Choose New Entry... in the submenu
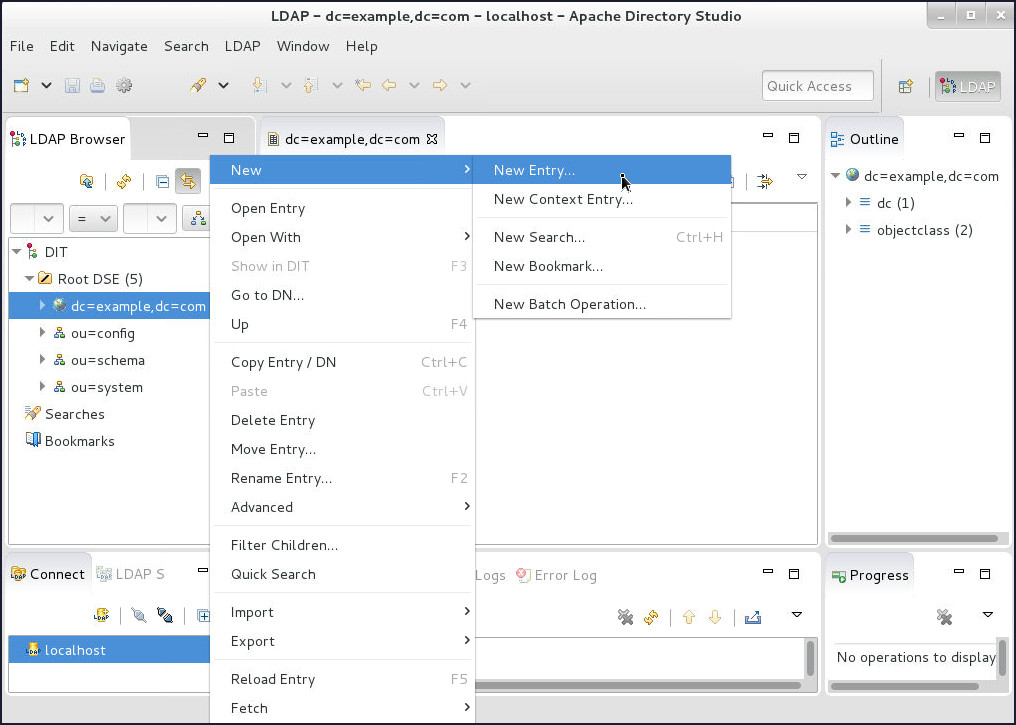1016x725 pixels. click(602, 170)
